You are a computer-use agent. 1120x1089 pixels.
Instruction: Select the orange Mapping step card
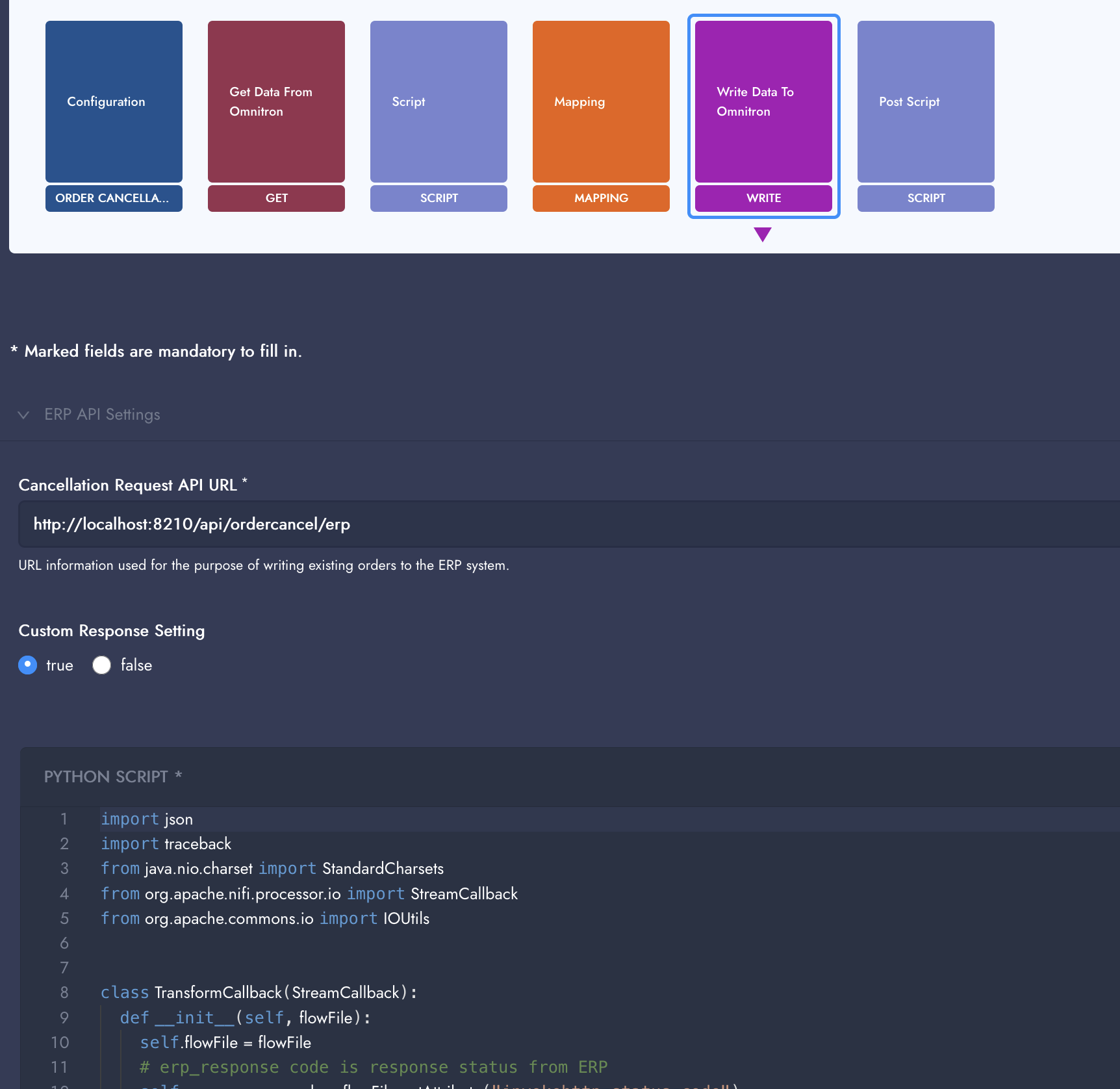tap(601, 101)
